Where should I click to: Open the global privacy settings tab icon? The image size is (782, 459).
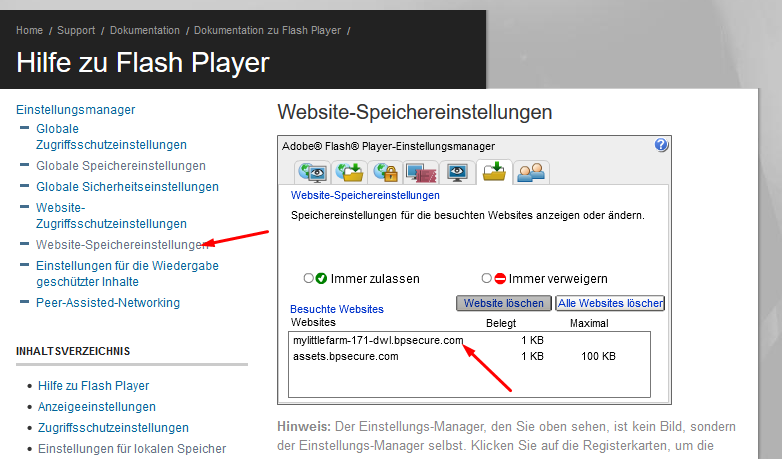313,172
